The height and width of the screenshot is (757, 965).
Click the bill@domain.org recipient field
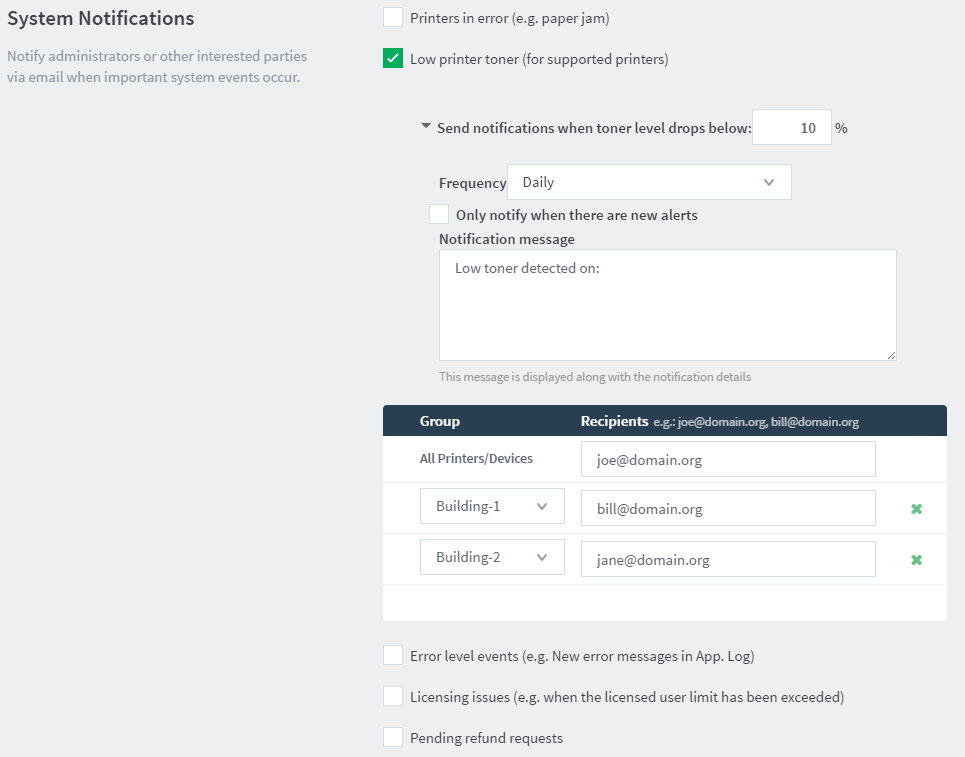click(x=728, y=508)
